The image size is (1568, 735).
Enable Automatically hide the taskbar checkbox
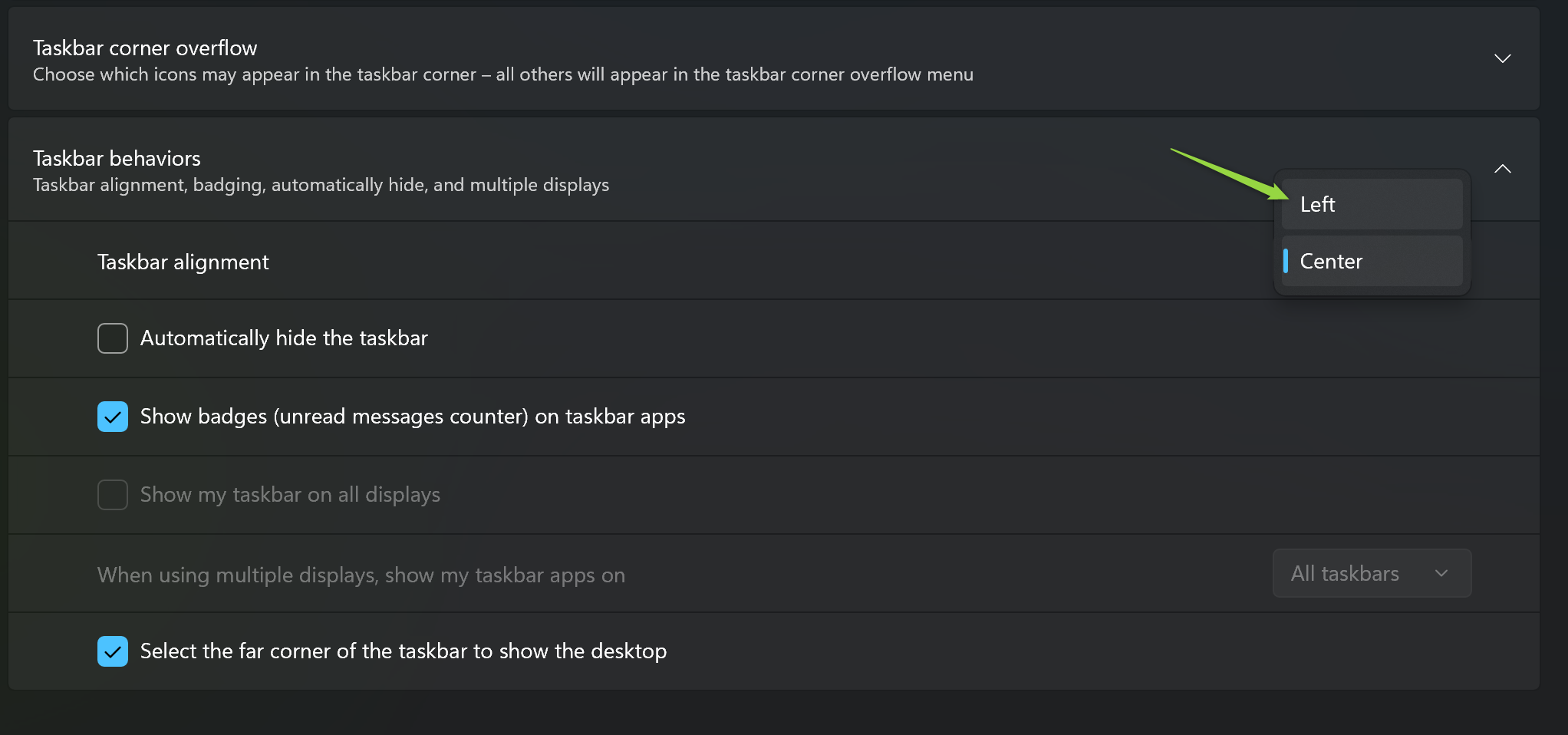click(113, 338)
